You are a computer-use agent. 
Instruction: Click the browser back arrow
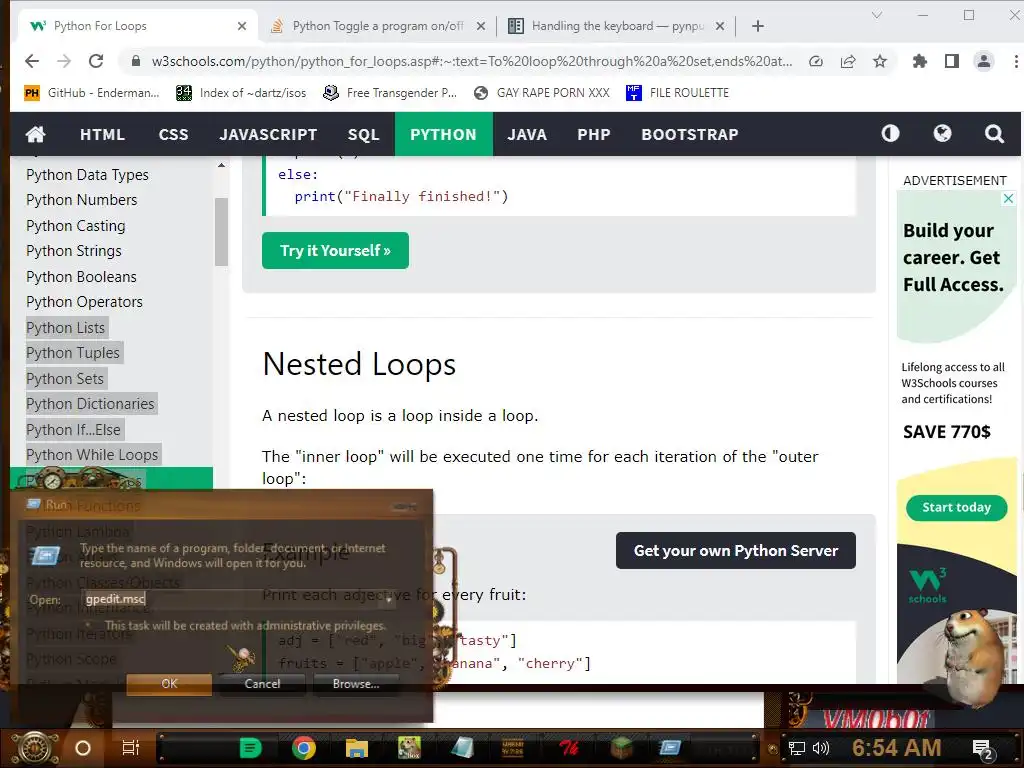32,61
